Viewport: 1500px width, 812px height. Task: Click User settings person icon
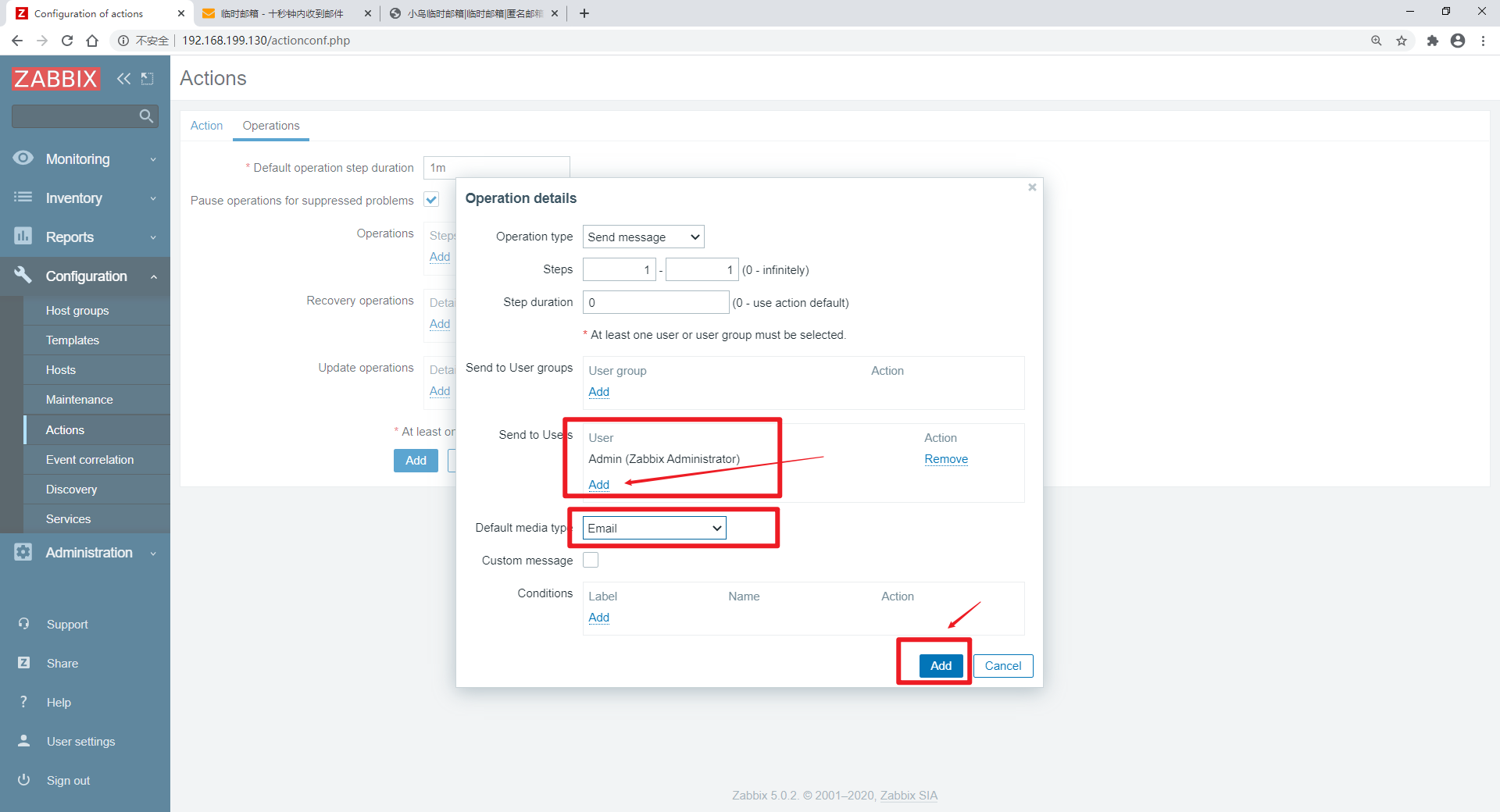pos(24,741)
